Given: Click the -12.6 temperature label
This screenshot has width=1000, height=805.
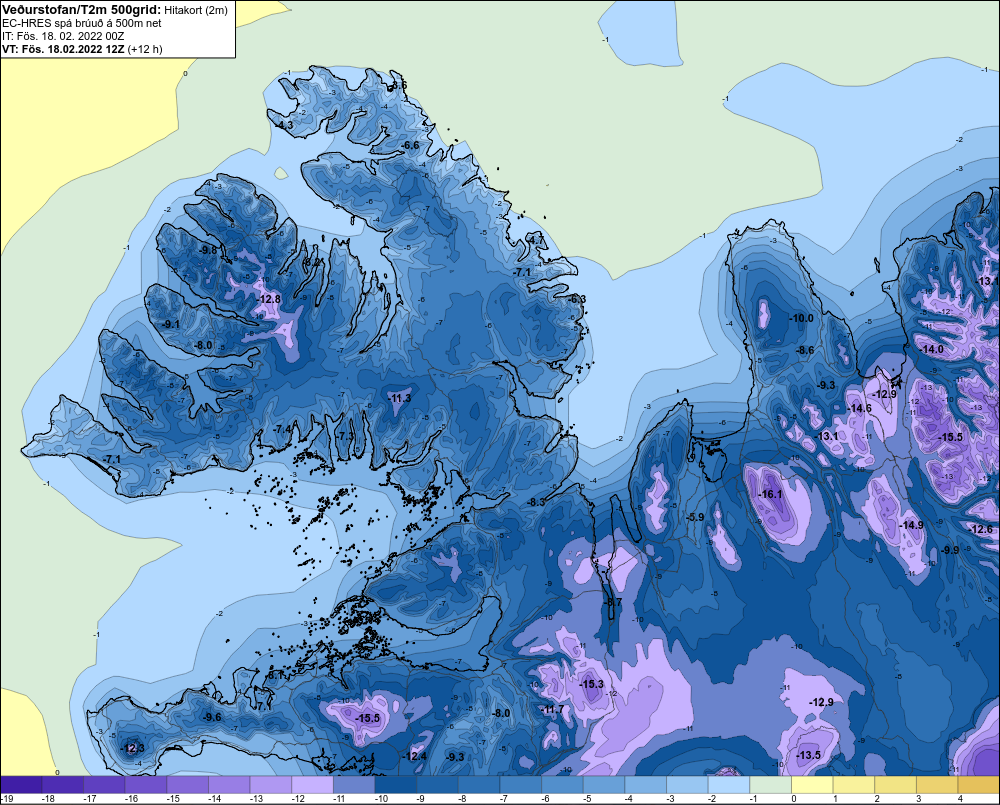Looking at the screenshot, I should [981, 529].
